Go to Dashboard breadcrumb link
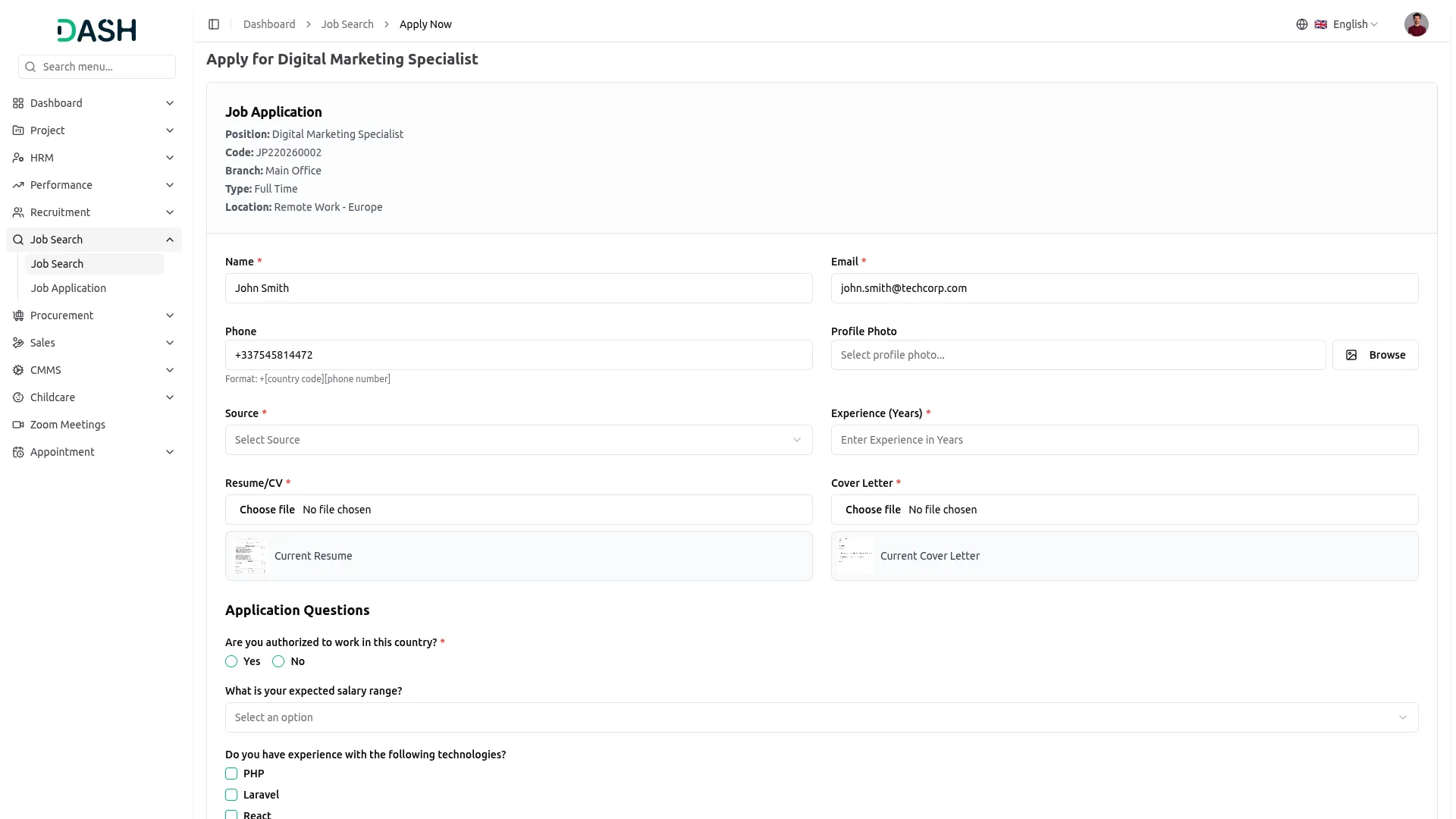The image size is (1456, 819). pyautogui.click(x=269, y=24)
